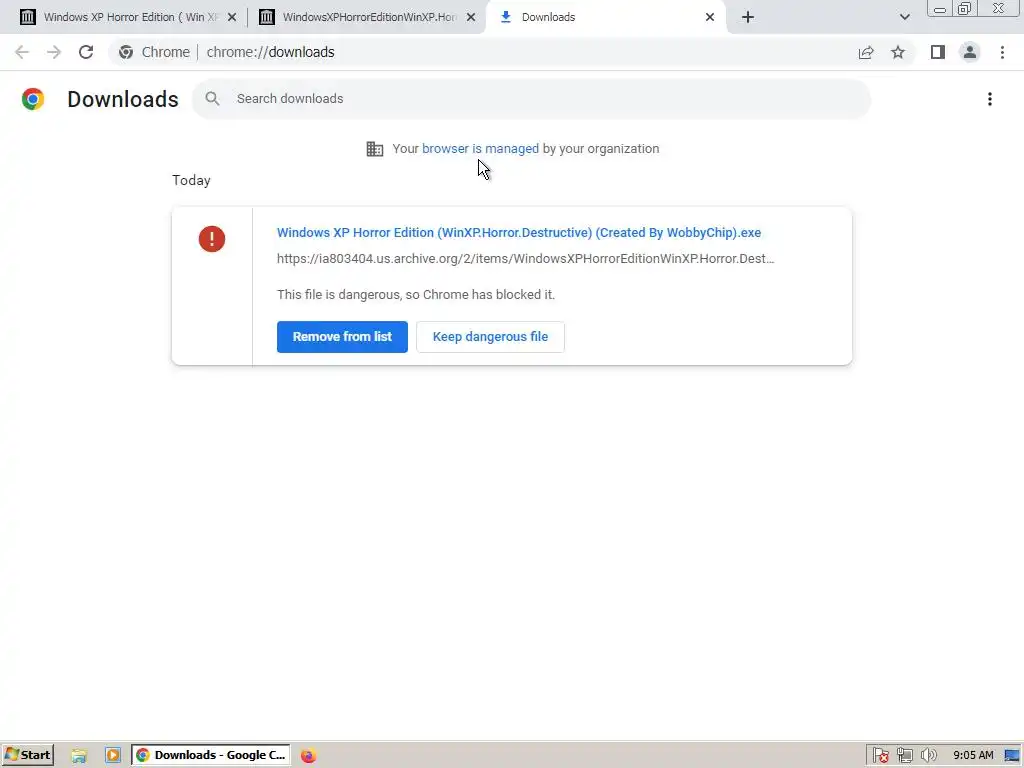Open the side panel icon
This screenshot has width=1024, height=768.
tap(938, 52)
